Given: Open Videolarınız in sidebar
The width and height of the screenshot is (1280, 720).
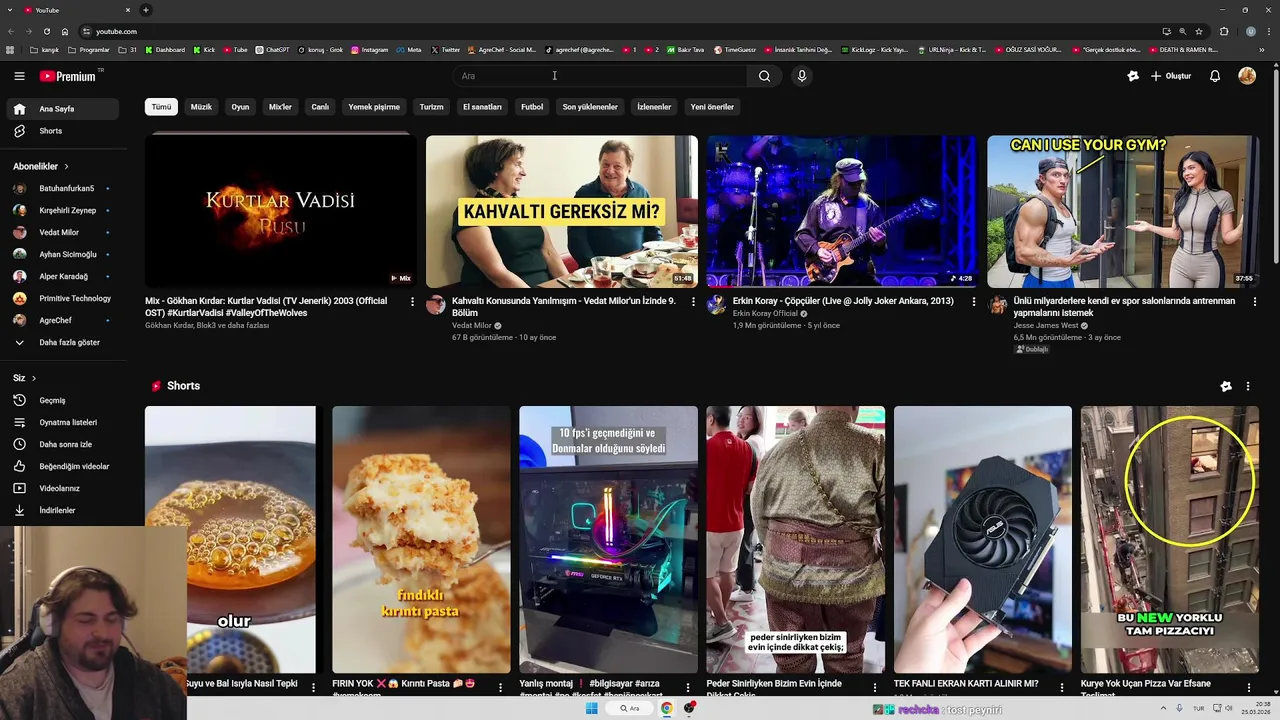Looking at the screenshot, I should tap(62, 488).
